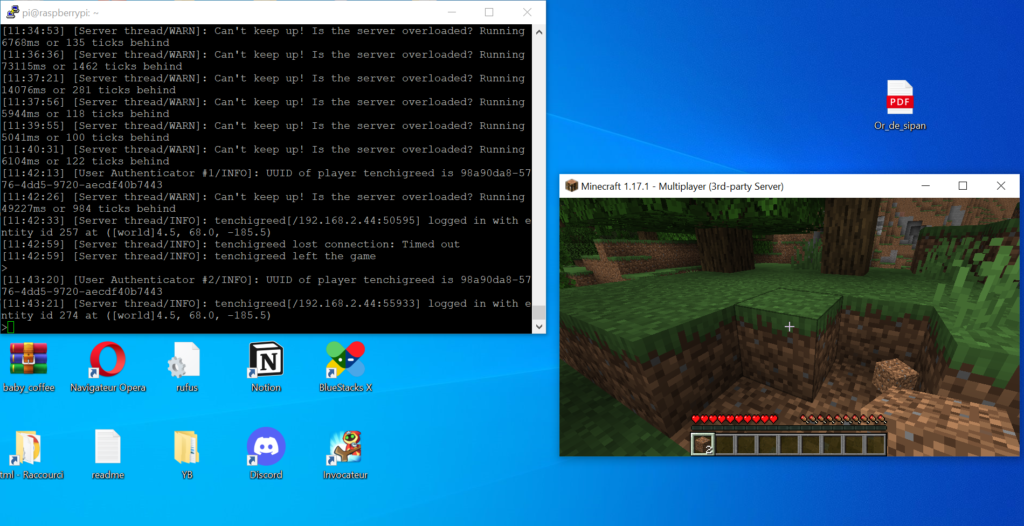Open the baby_coffee WinRAR archive icon
Image resolution: width=1024 pixels, height=526 pixels.
coord(29,359)
